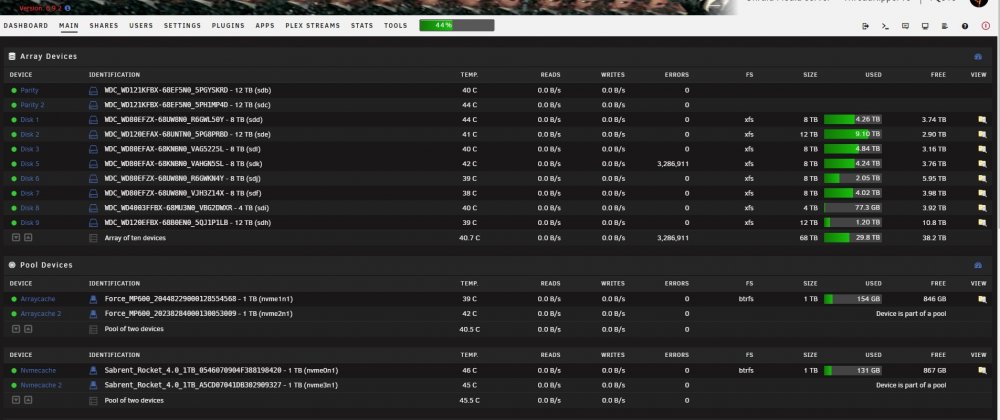The height and width of the screenshot is (420, 1000).
Task: Open the system log icon
Action: [945, 26]
